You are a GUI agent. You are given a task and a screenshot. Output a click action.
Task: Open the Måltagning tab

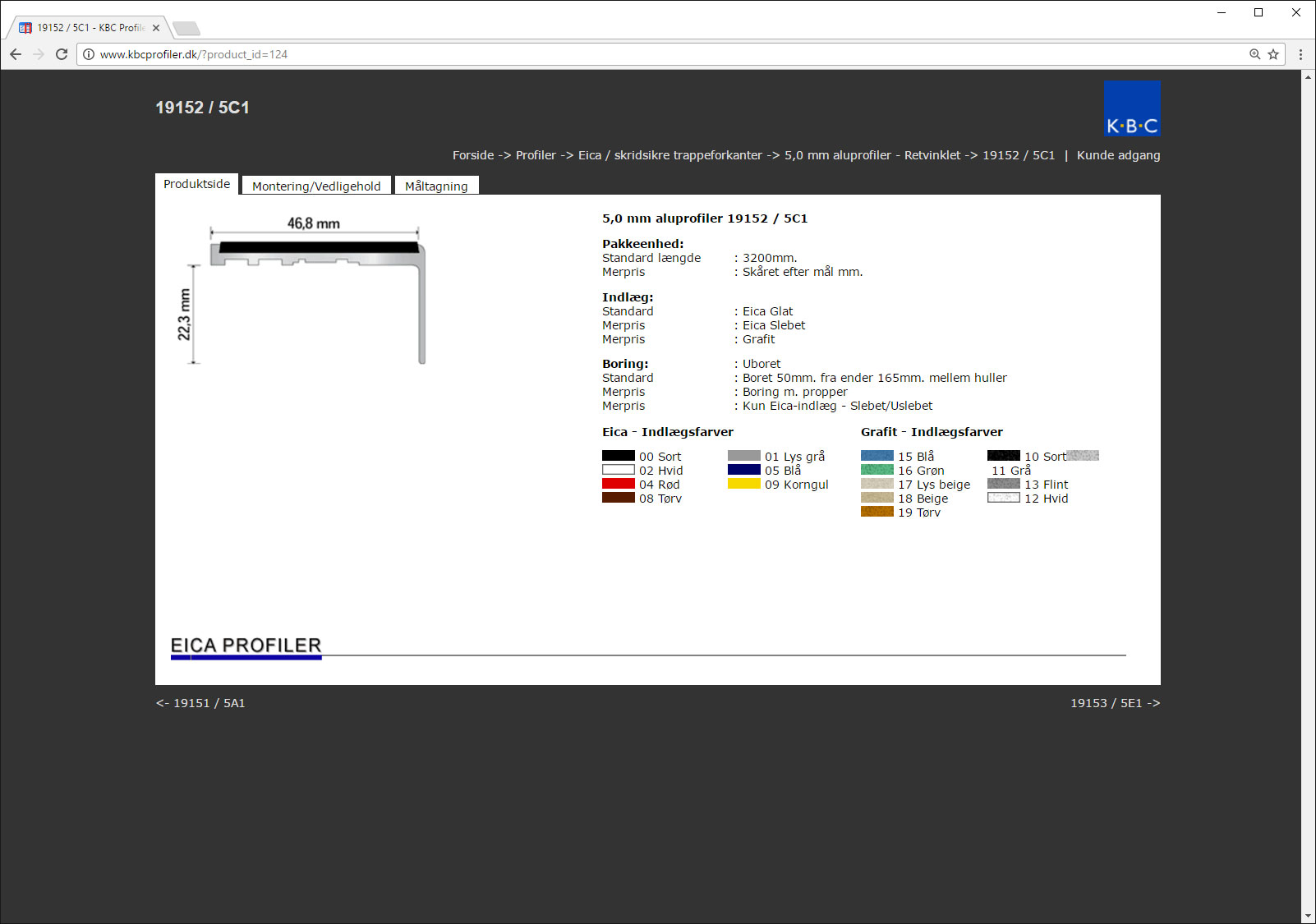(x=436, y=186)
